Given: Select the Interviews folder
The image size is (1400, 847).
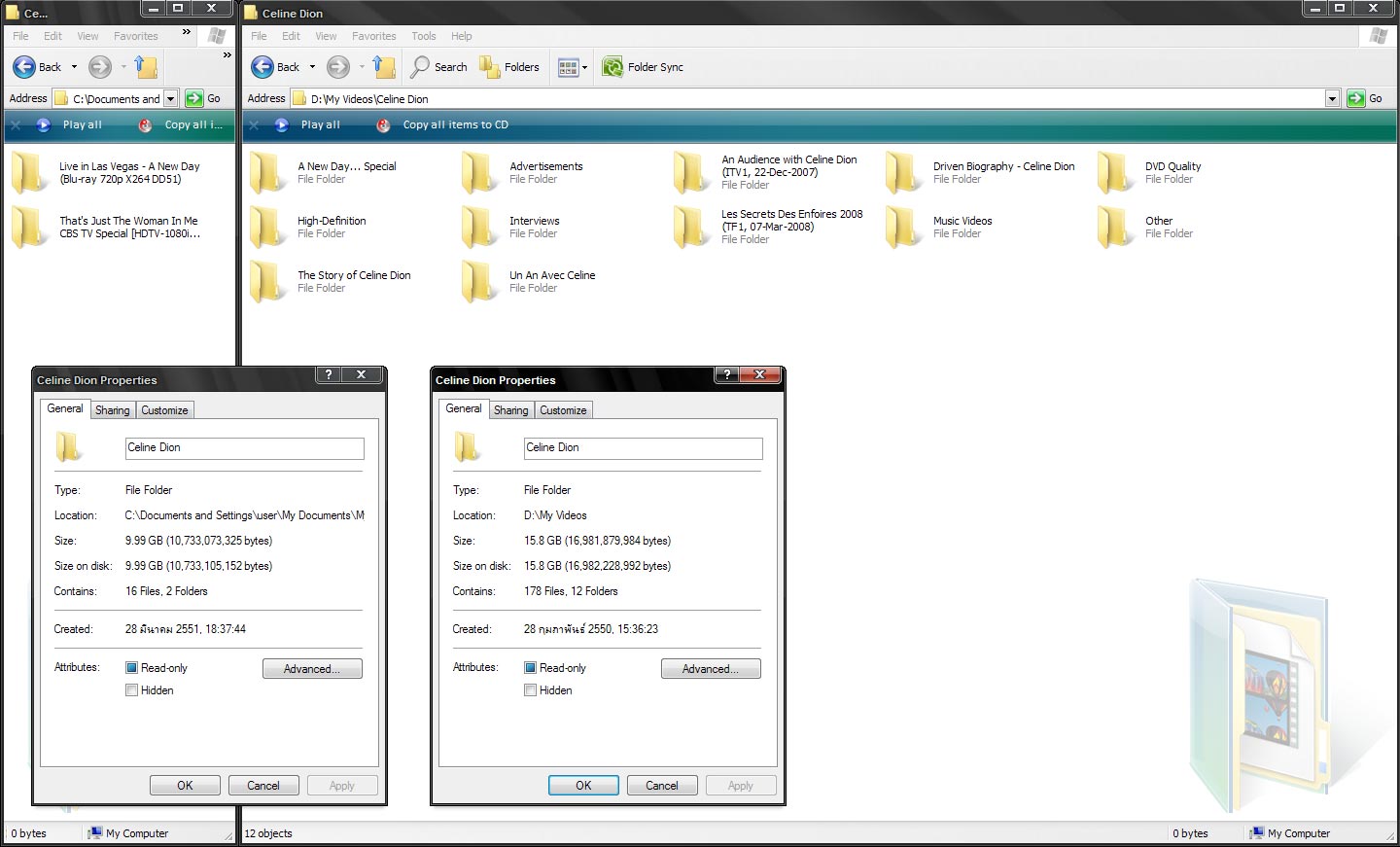Looking at the screenshot, I should [511, 227].
